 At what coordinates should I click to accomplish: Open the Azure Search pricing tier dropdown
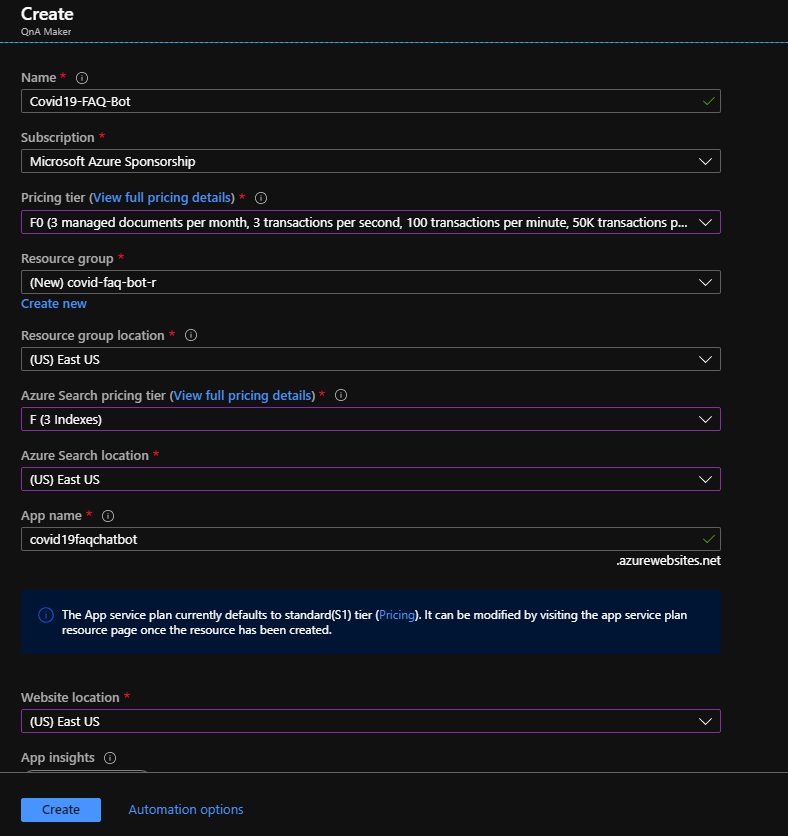(371, 419)
